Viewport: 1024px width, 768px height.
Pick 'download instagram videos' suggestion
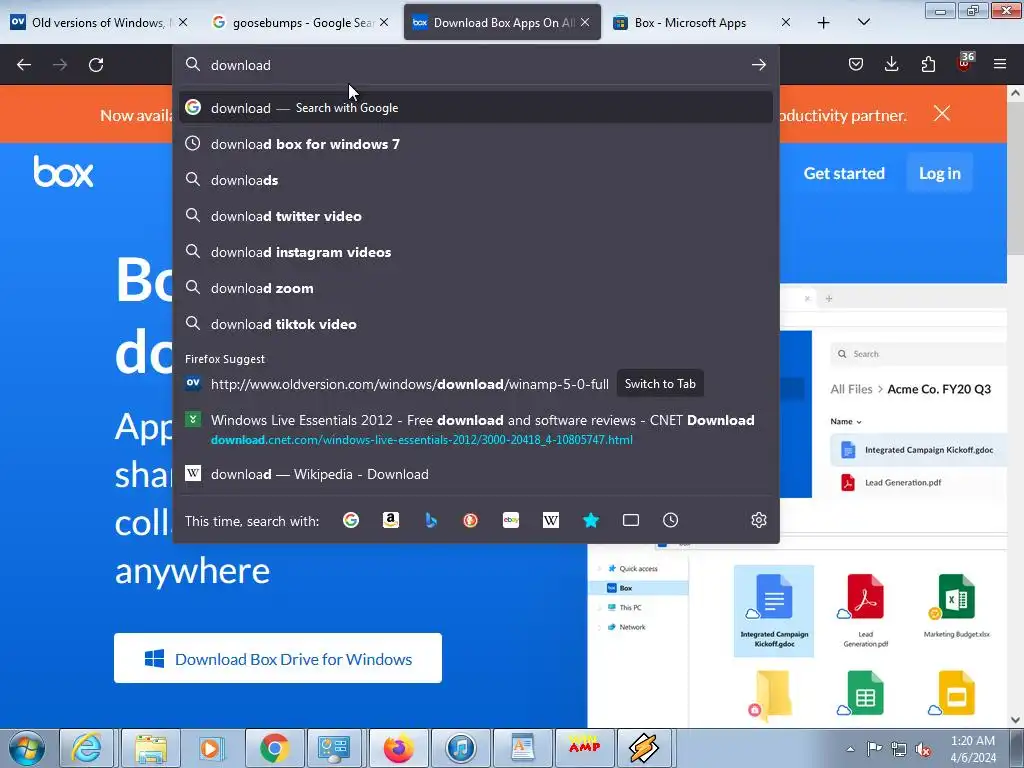coord(475,251)
